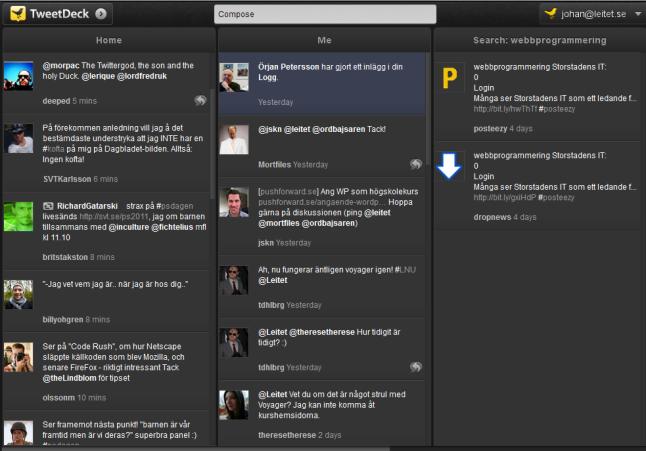The width and height of the screenshot is (646, 451).
Task: Click the [pushforward.se] link text
Action: coord(288,192)
